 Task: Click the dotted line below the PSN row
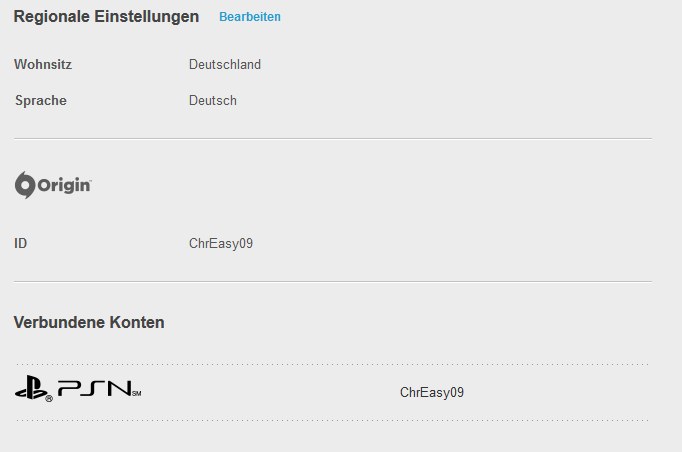pos(333,421)
